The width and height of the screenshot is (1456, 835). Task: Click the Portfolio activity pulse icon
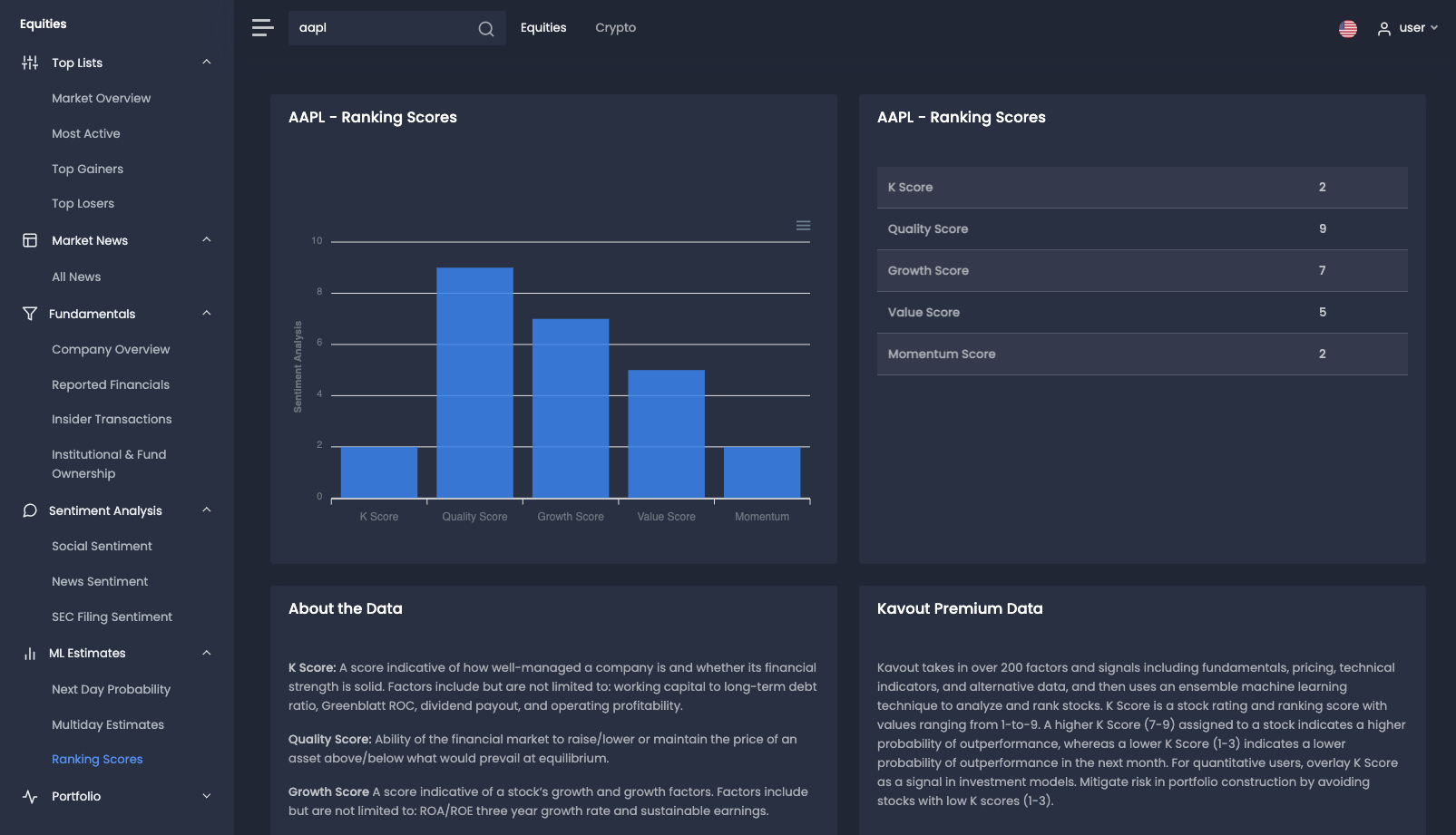pos(30,797)
